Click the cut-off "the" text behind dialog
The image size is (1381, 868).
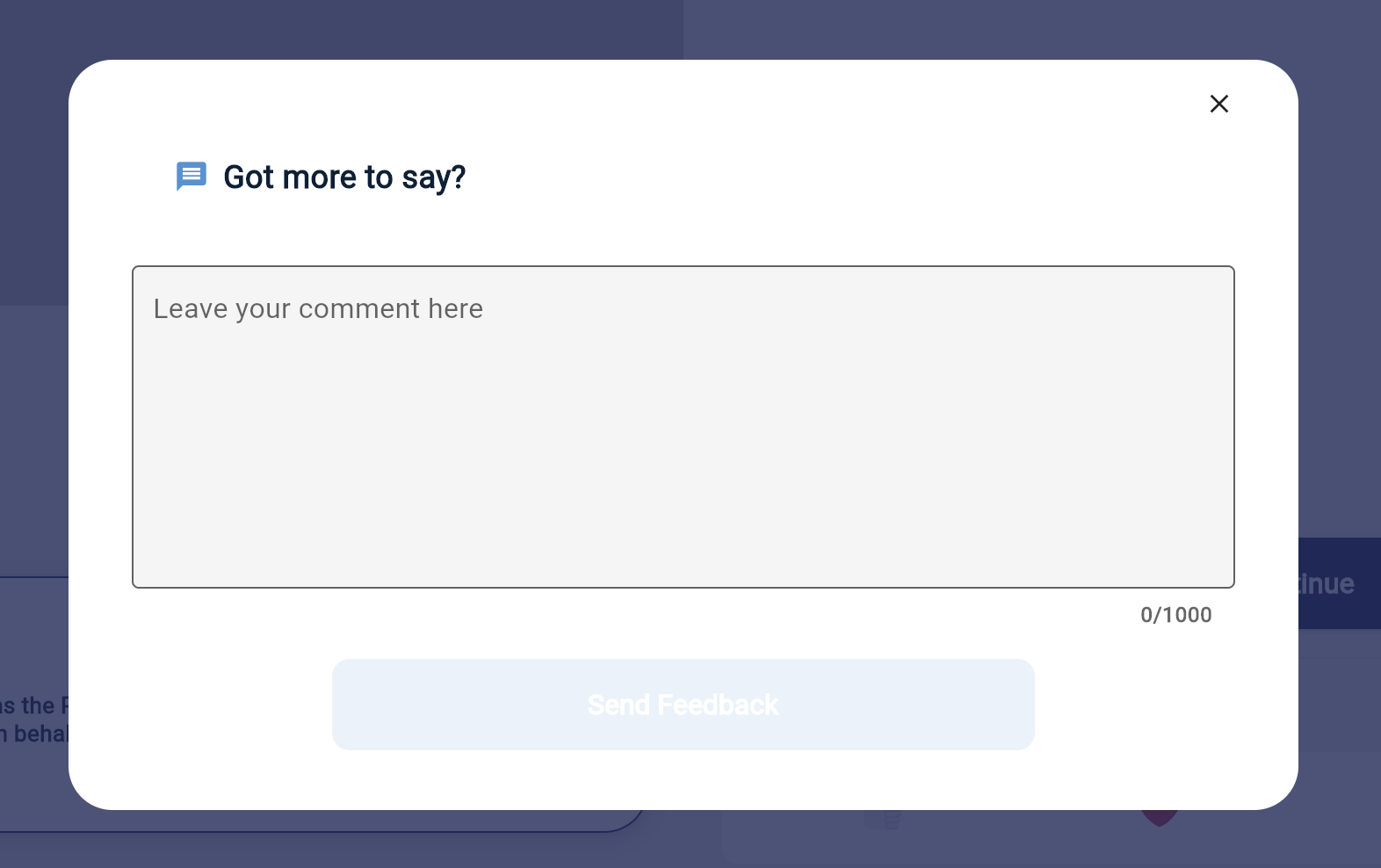[38, 705]
